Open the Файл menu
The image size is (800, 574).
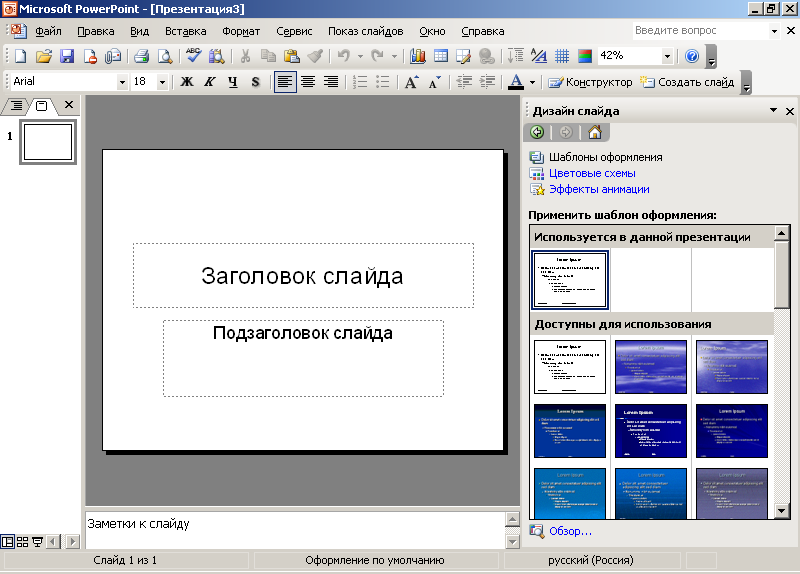[x=48, y=31]
